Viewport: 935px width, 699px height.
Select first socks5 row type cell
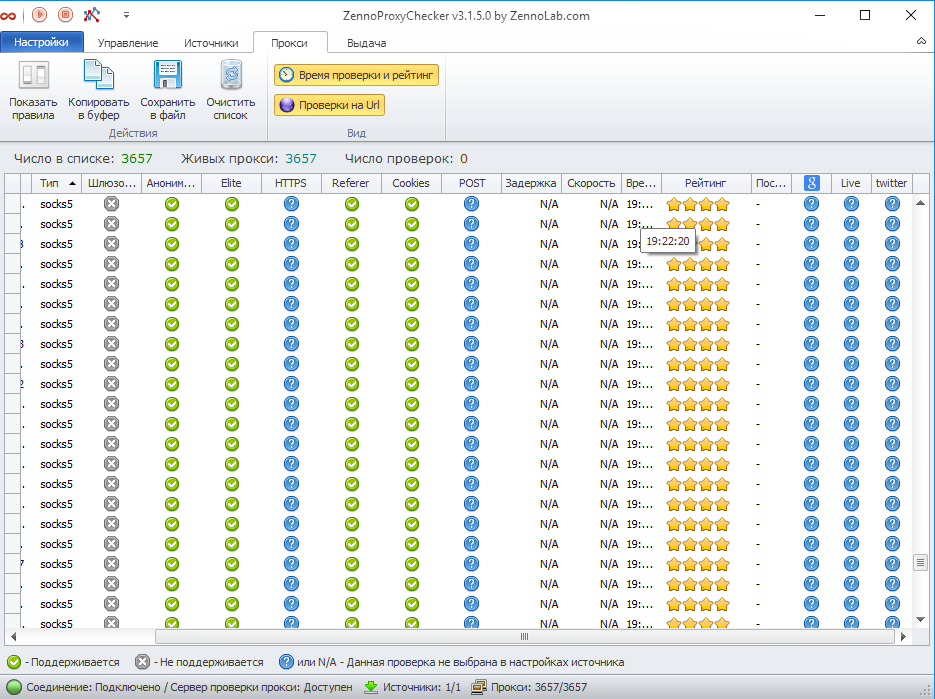coord(57,204)
